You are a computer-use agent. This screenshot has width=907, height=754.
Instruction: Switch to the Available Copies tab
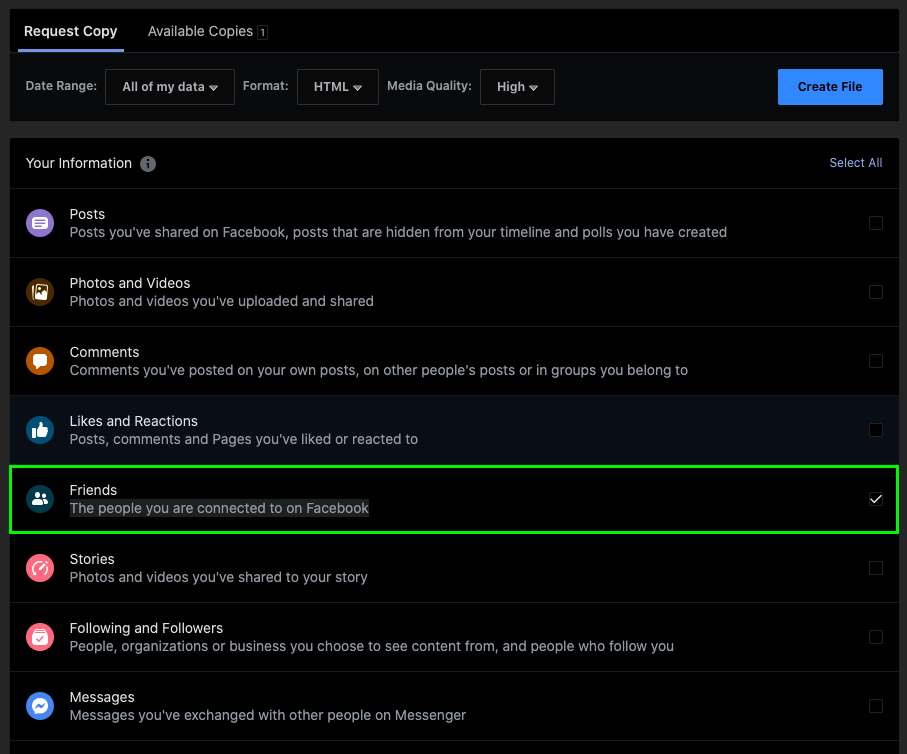click(207, 31)
